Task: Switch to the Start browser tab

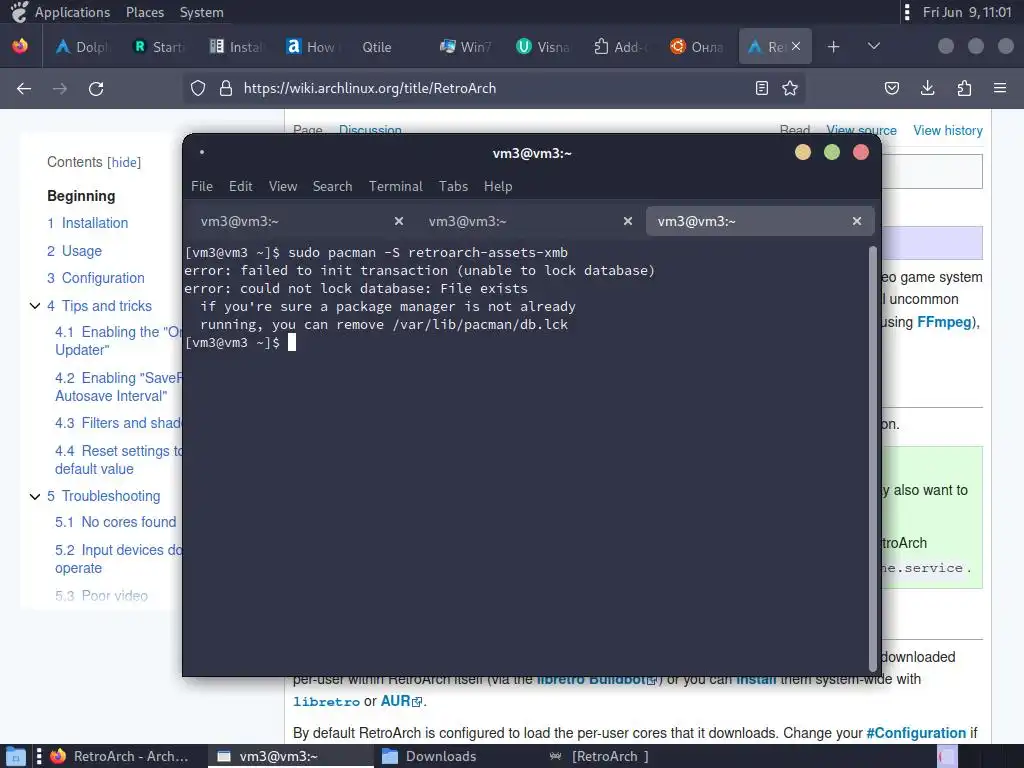Action: [x=159, y=47]
